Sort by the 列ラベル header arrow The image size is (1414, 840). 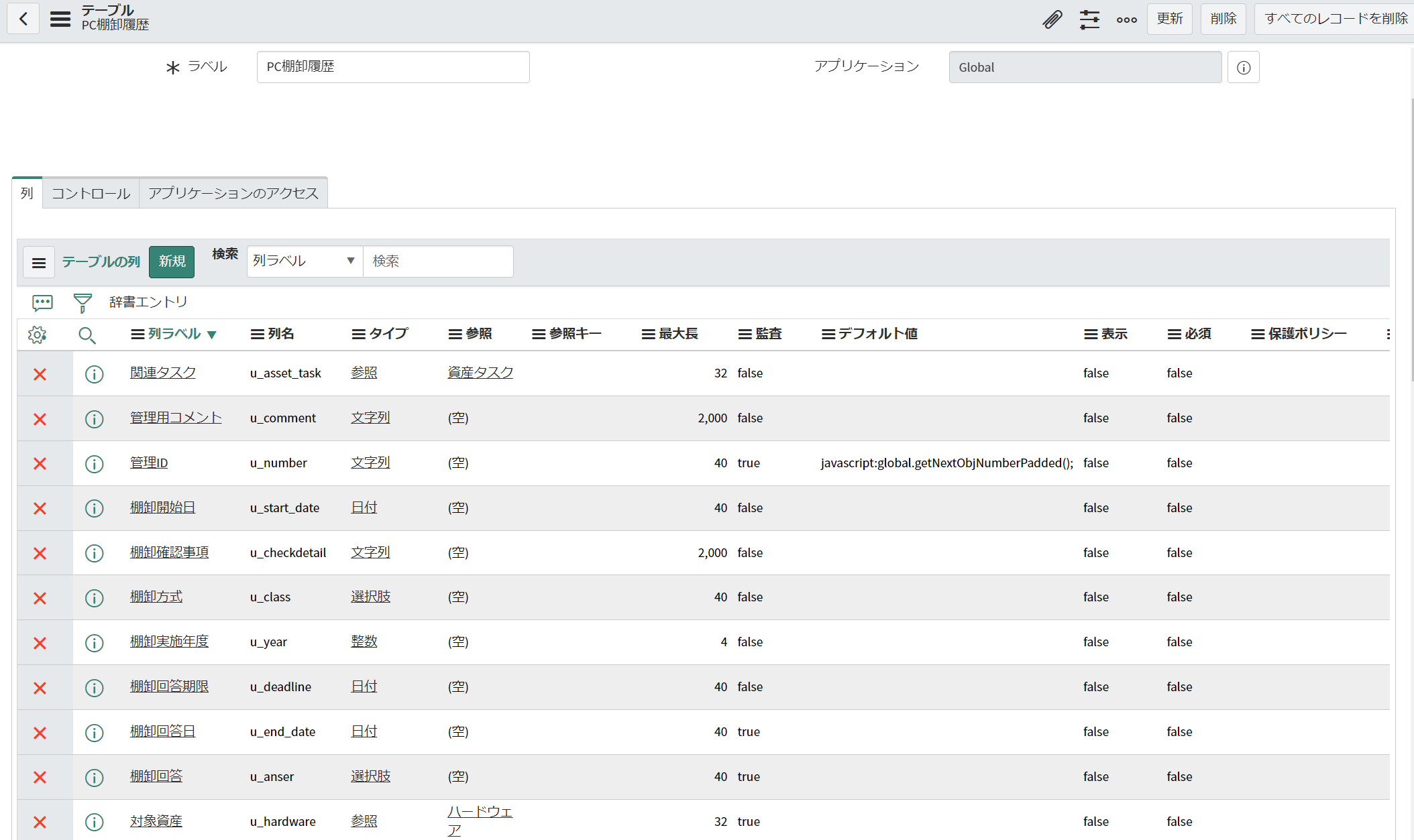[x=212, y=335]
